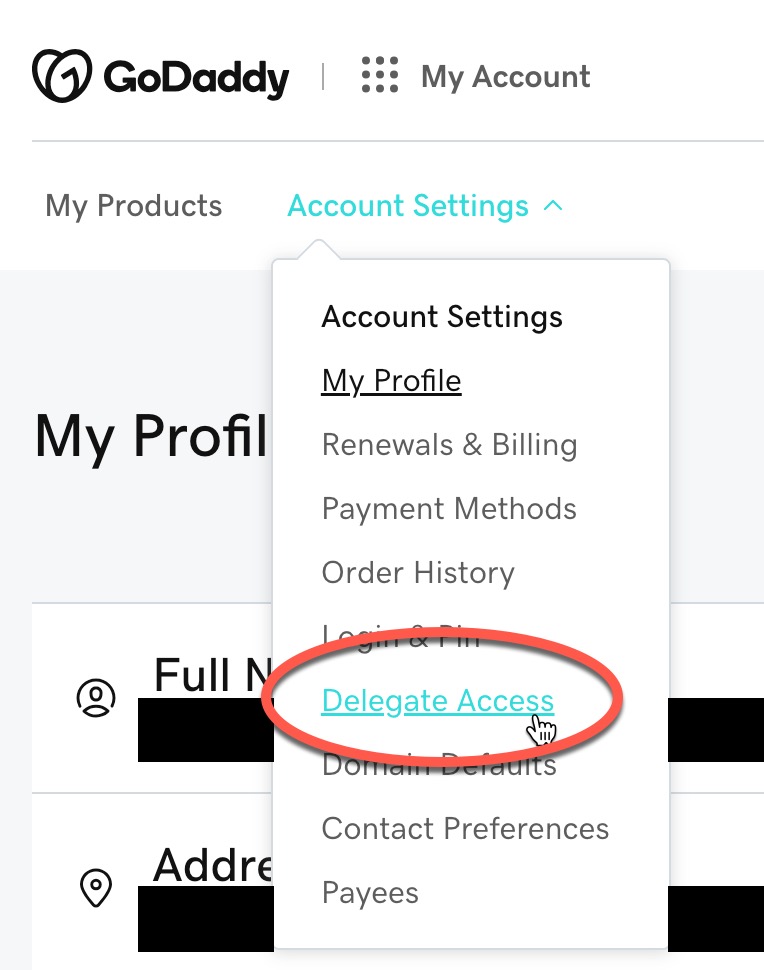
Task: Choose Contact Preferences in the dropdown
Action: point(465,828)
